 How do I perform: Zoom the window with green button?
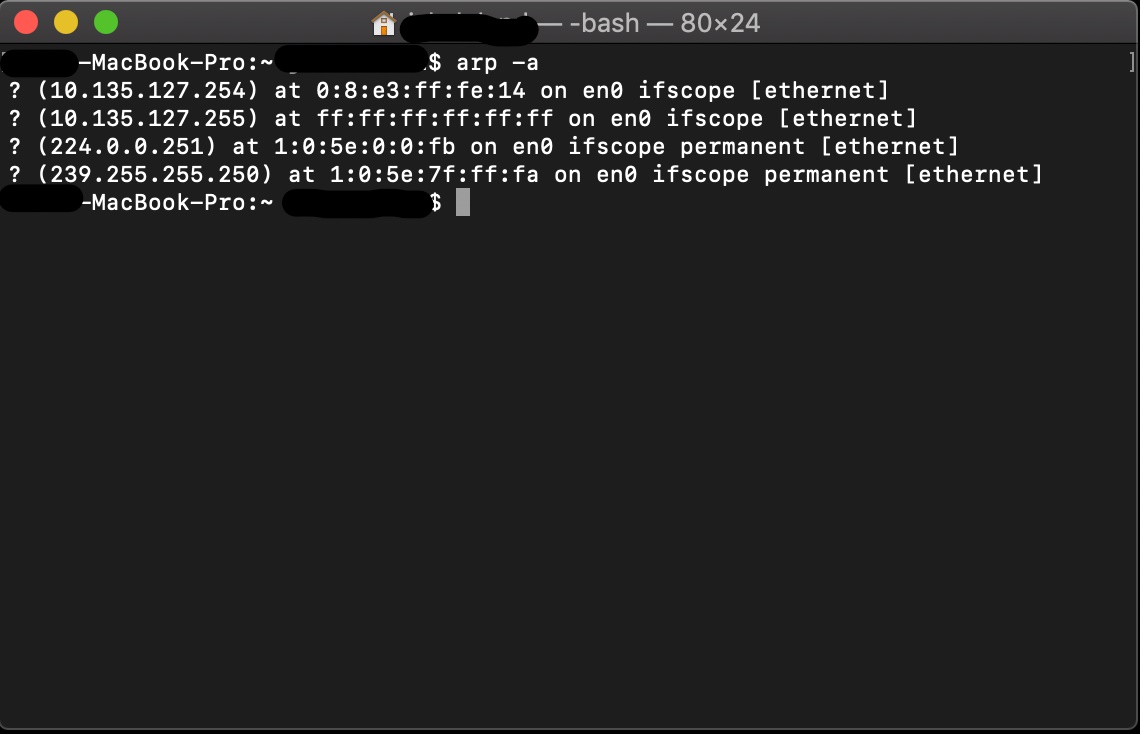coord(105,22)
